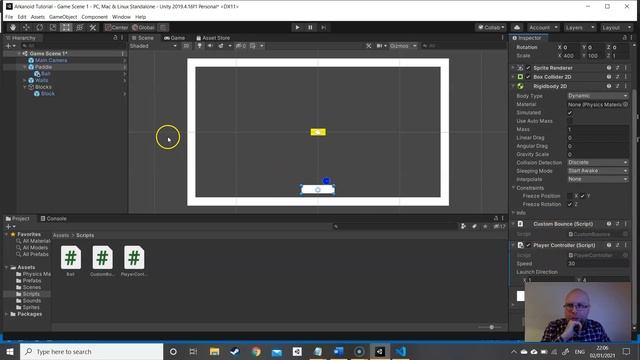Step one frame forward
The width and height of the screenshot is (640, 360).
click(323, 27)
